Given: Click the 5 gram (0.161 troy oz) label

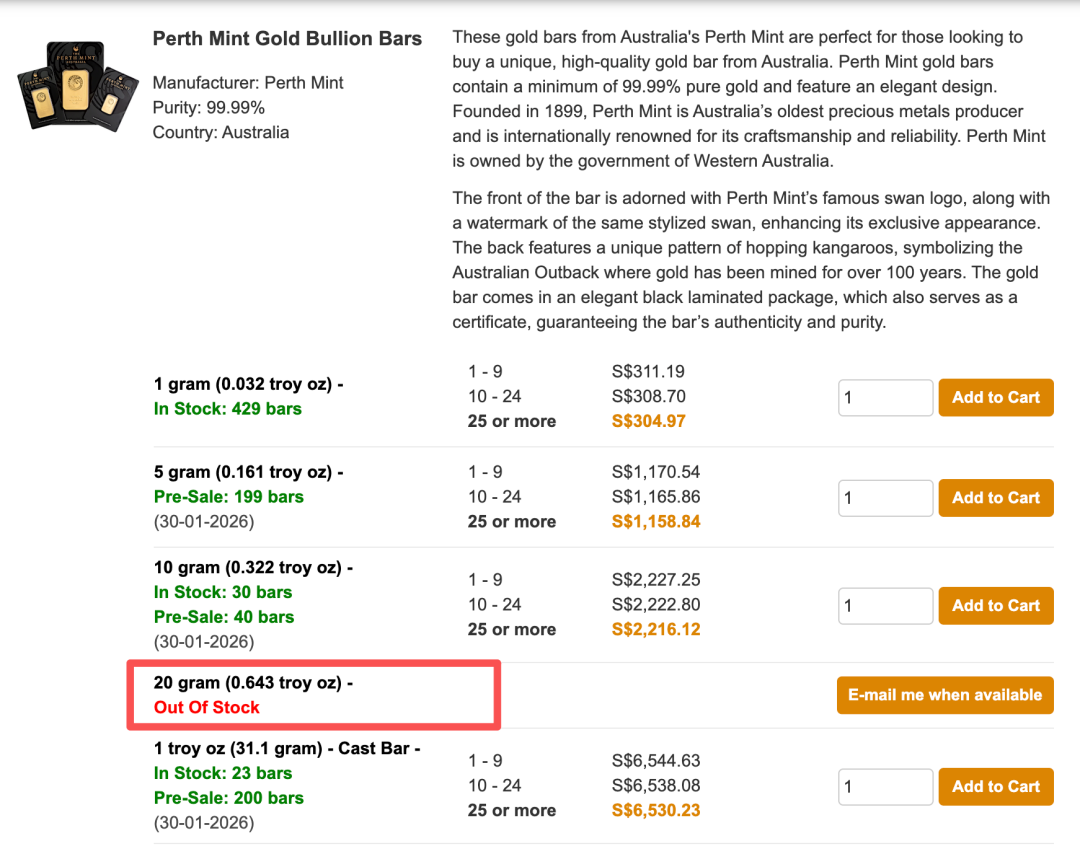Looking at the screenshot, I should 248,472.
